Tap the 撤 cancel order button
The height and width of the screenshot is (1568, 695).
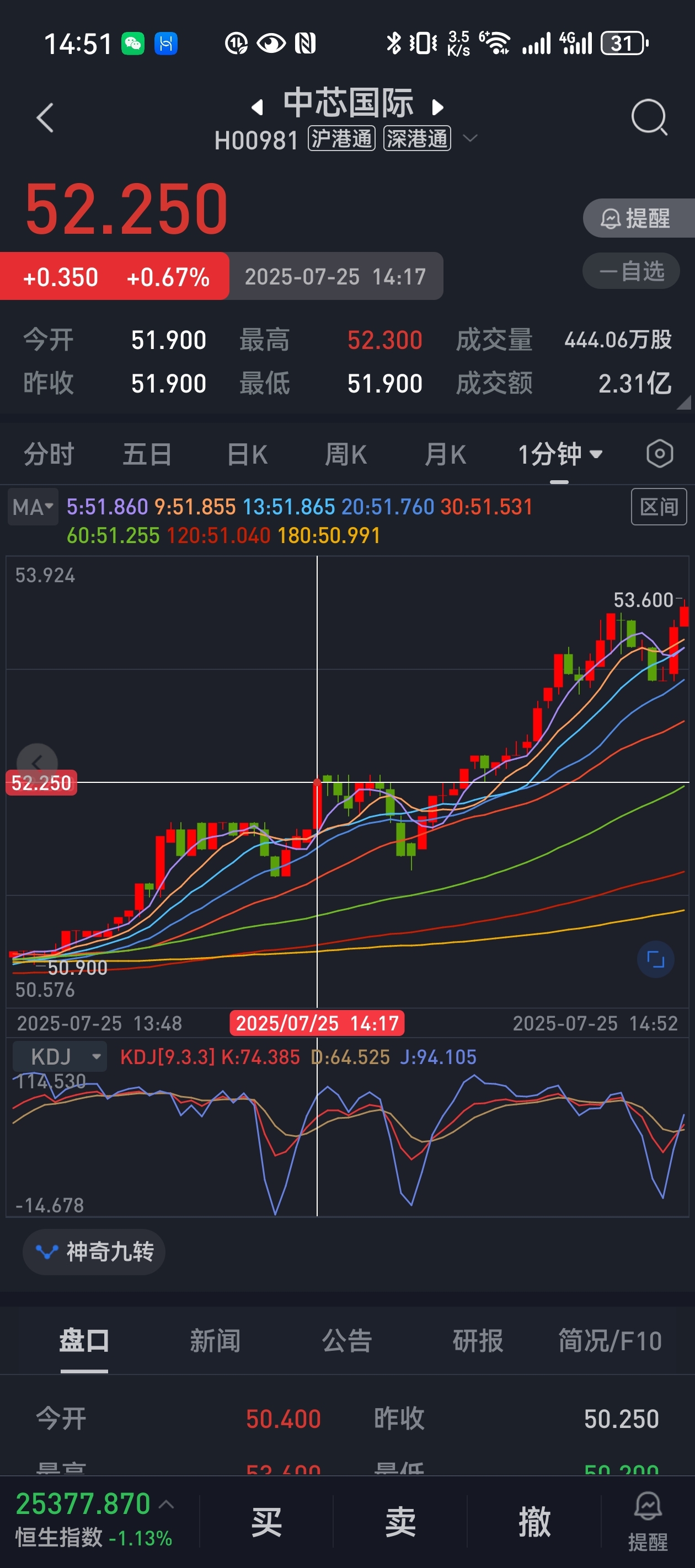tap(535, 1521)
